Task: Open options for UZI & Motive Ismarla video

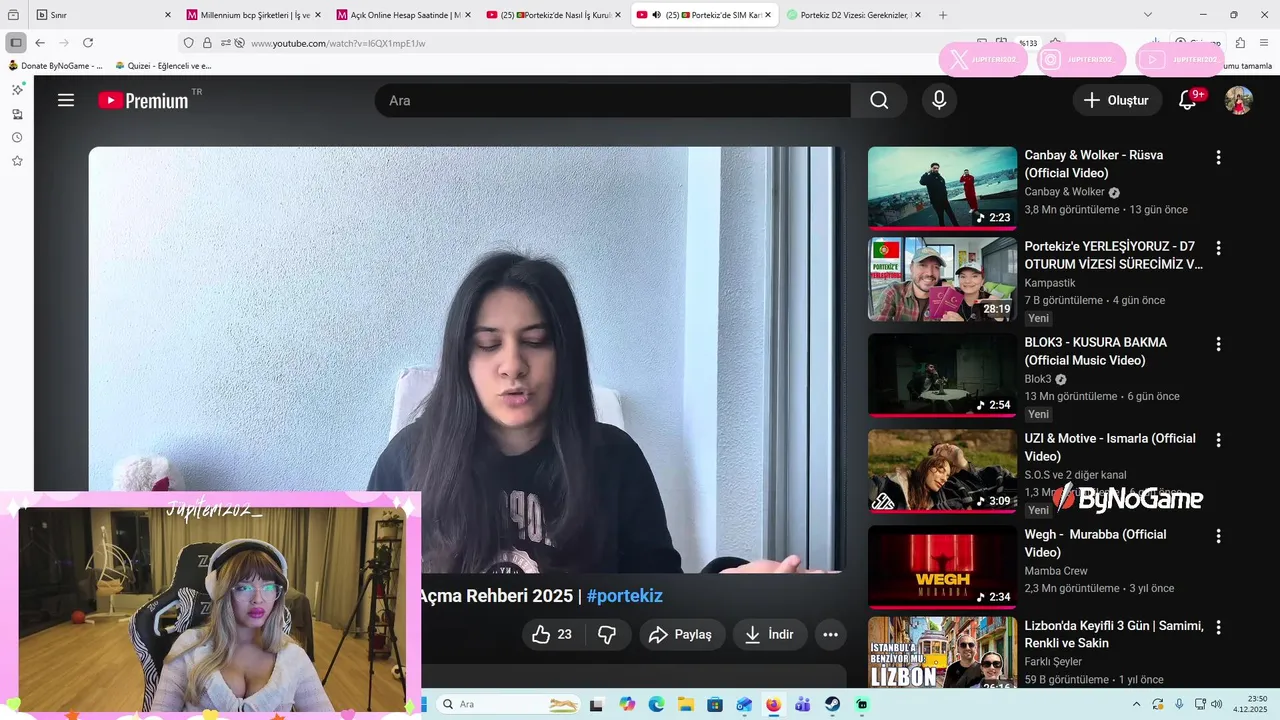Action: point(1218,440)
